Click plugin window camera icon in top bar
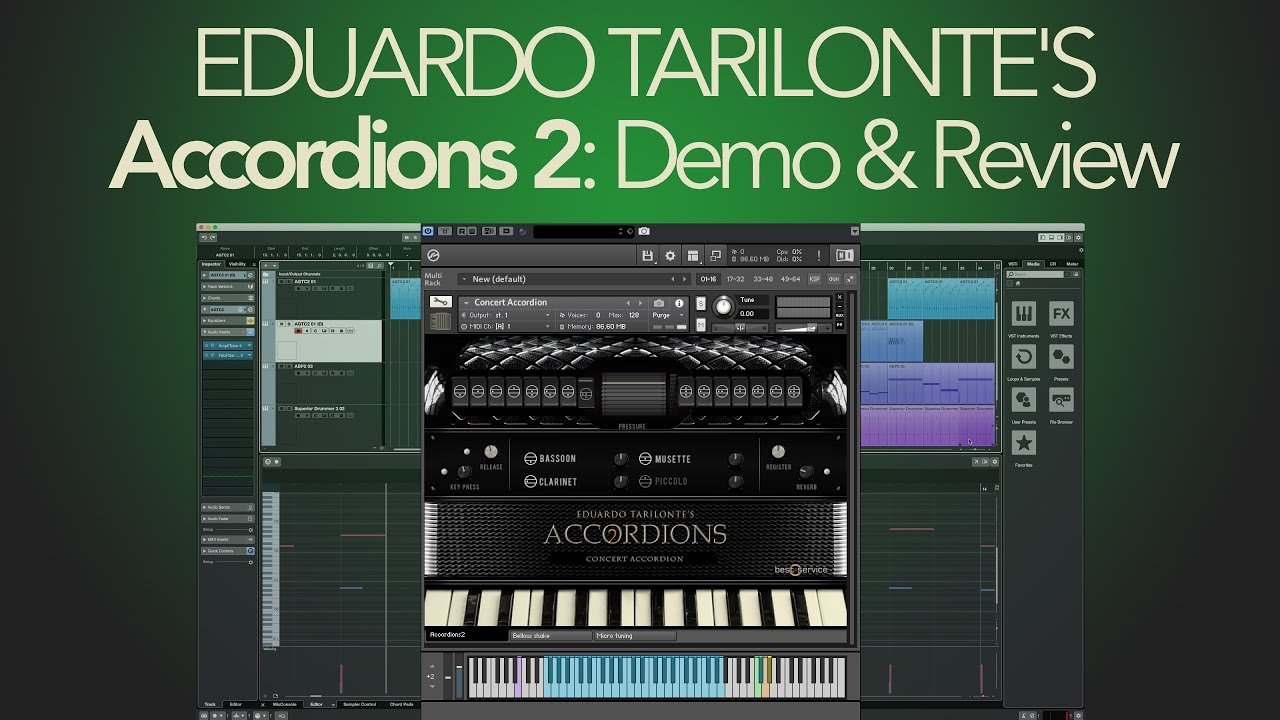The image size is (1280, 720). coord(644,231)
